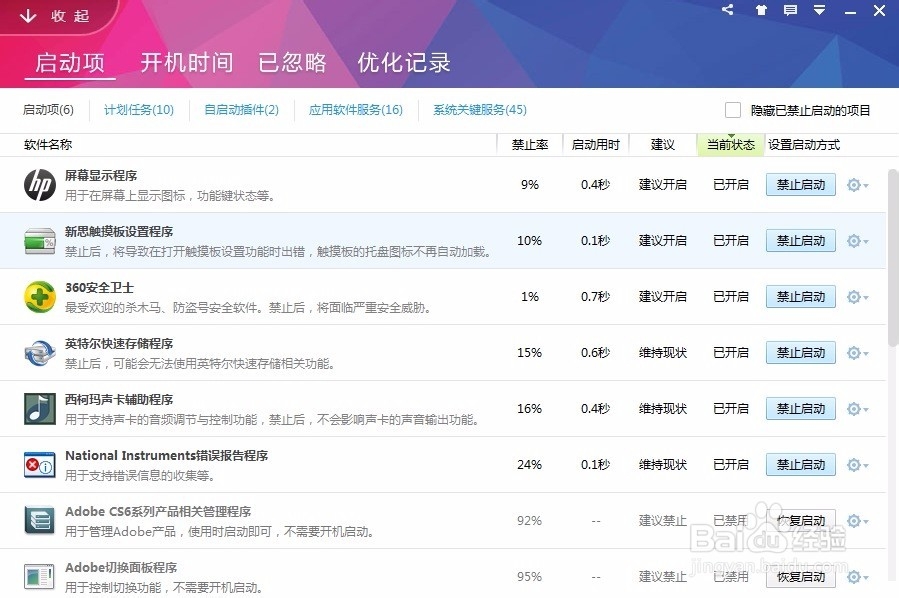
Task: Switch to 优化记录 tab
Action: click(404, 62)
